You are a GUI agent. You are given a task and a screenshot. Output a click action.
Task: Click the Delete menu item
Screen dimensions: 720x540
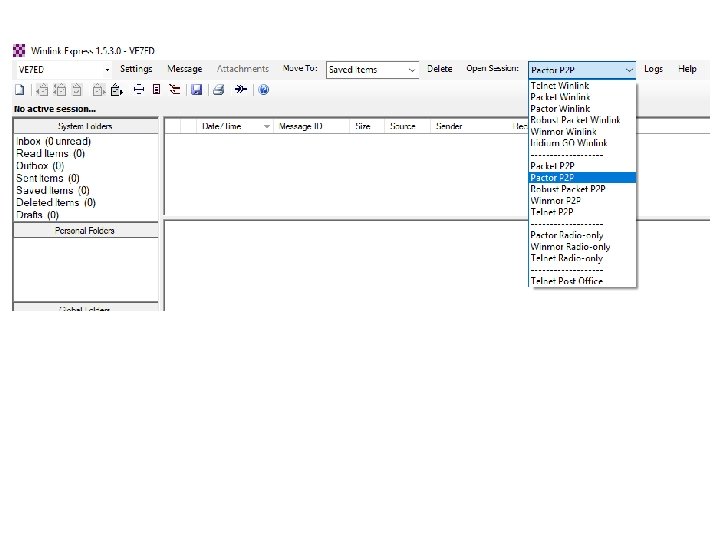439,69
